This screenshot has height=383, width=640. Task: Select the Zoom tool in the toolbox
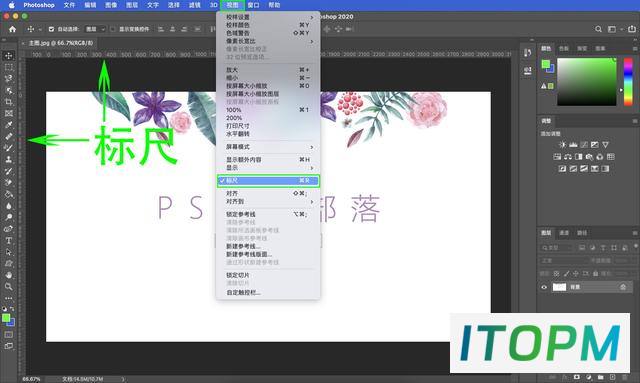[x=9, y=287]
